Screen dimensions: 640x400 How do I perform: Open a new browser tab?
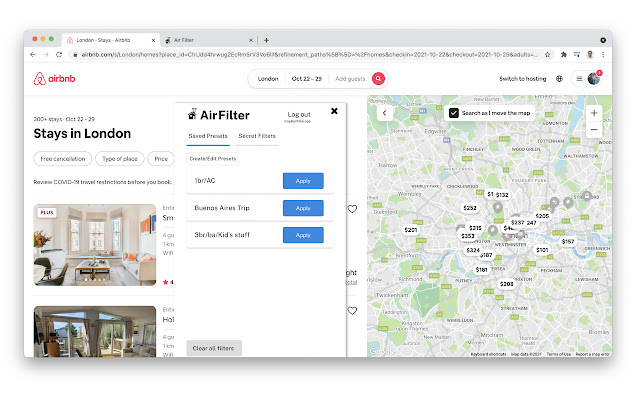266,40
